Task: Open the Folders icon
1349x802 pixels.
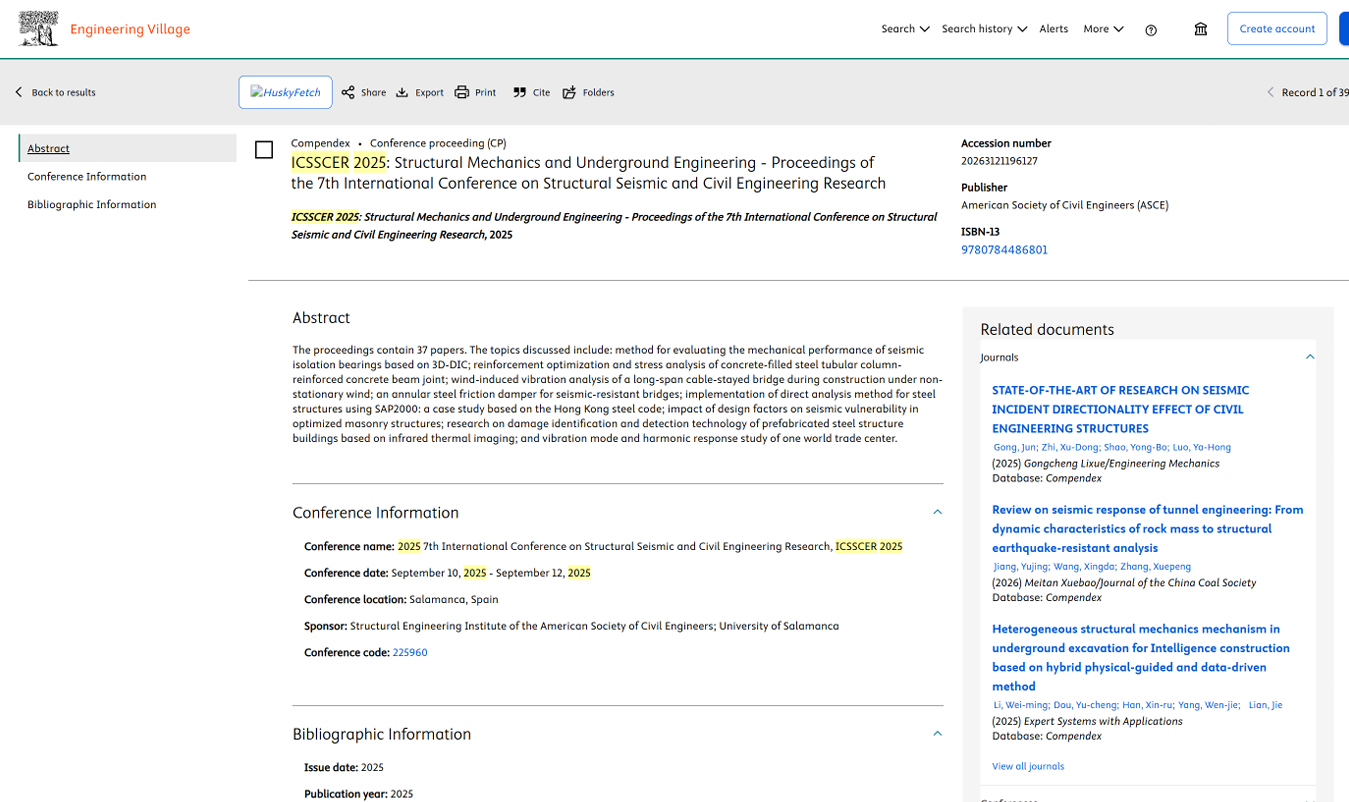Action: (x=569, y=92)
